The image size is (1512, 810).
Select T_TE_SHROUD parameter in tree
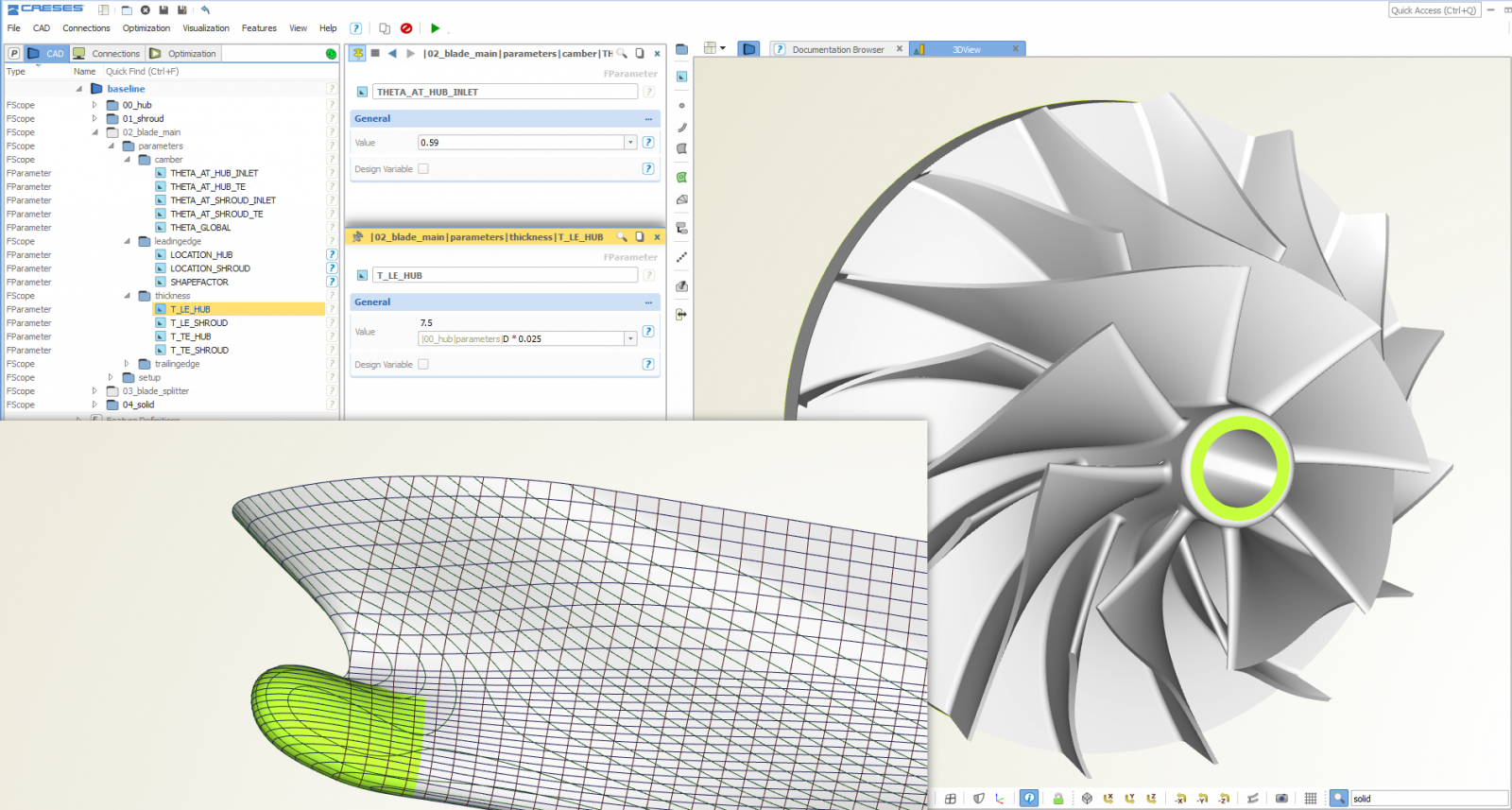click(199, 351)
